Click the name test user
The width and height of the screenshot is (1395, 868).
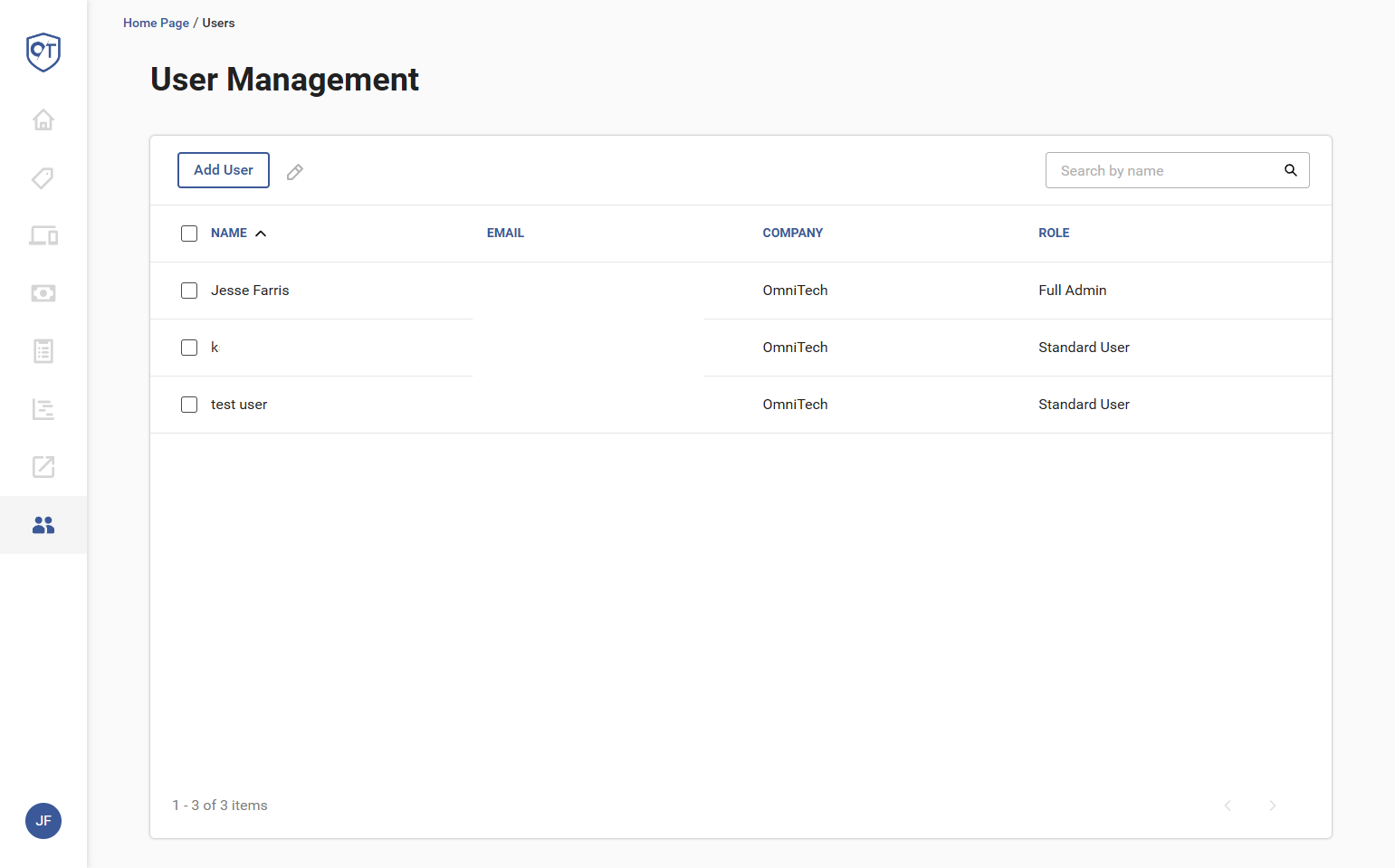click(239, 405)
